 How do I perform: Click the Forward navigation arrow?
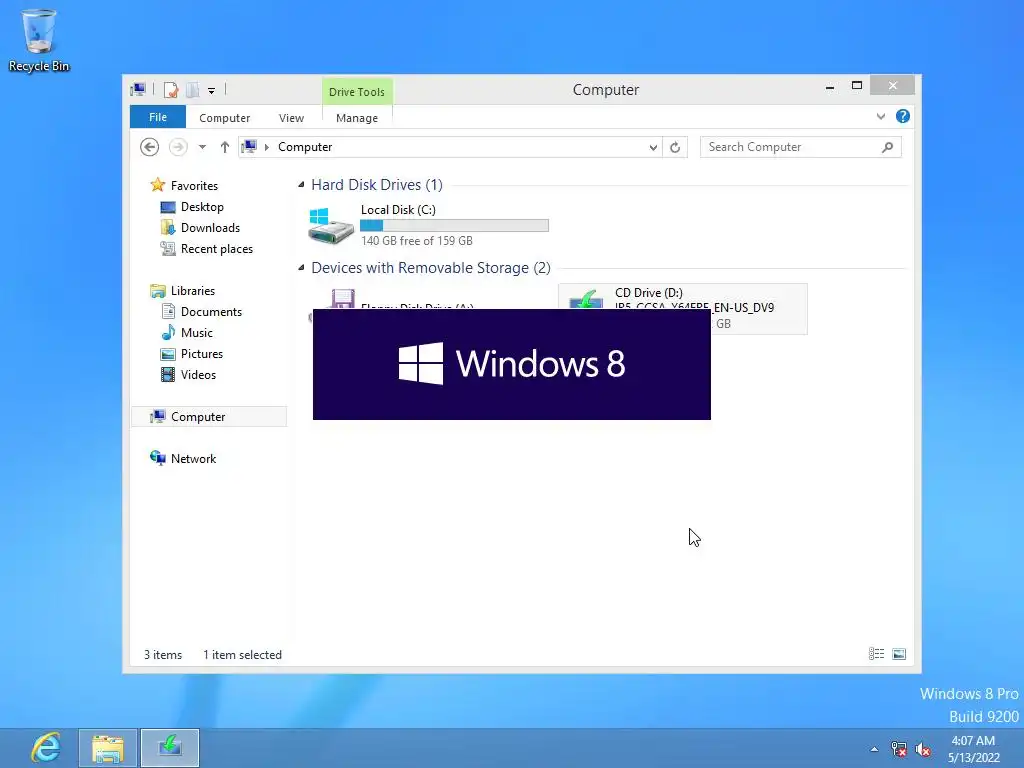pyautogui.click(x=178, y=147)
